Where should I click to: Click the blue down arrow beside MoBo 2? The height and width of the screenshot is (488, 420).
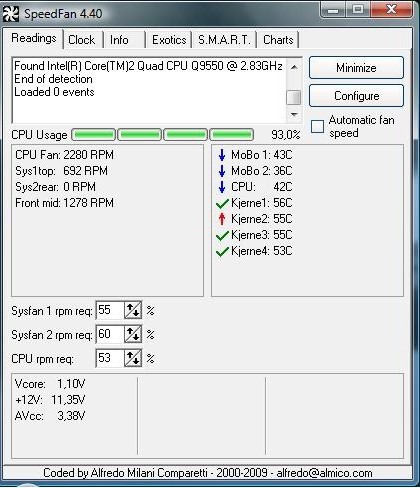click(x=222, y=171)
